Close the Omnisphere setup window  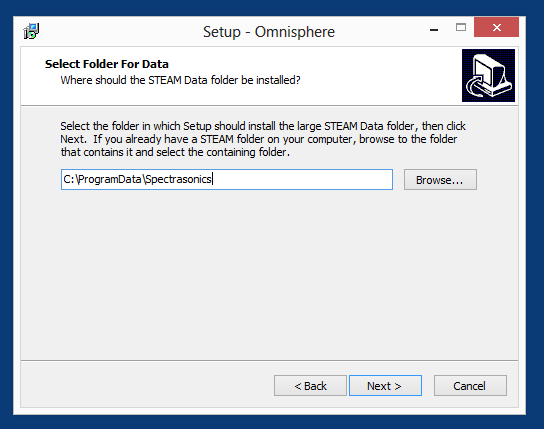[x=496, y=27]
